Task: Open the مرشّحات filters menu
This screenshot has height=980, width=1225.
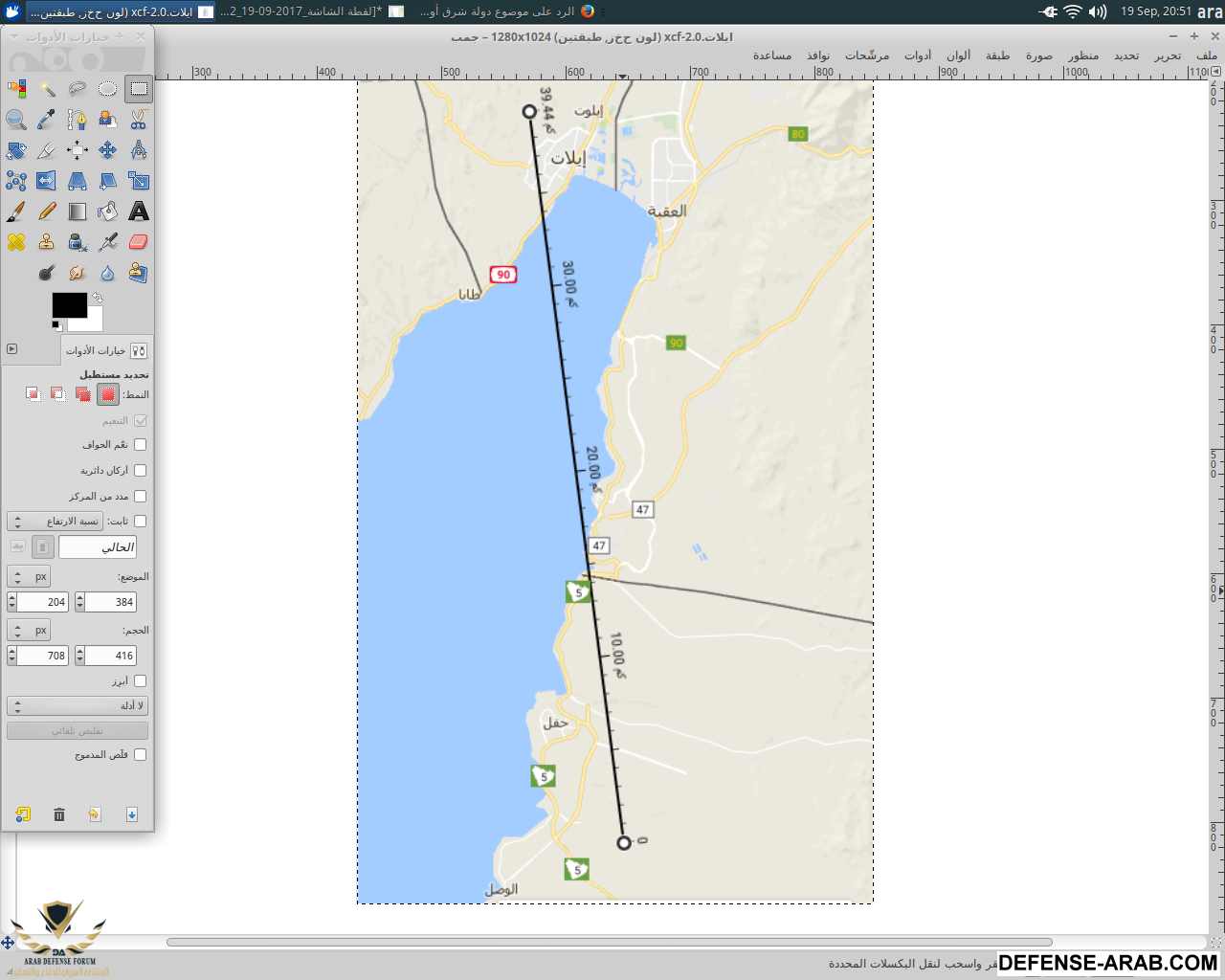Action: tap(866, 56)
